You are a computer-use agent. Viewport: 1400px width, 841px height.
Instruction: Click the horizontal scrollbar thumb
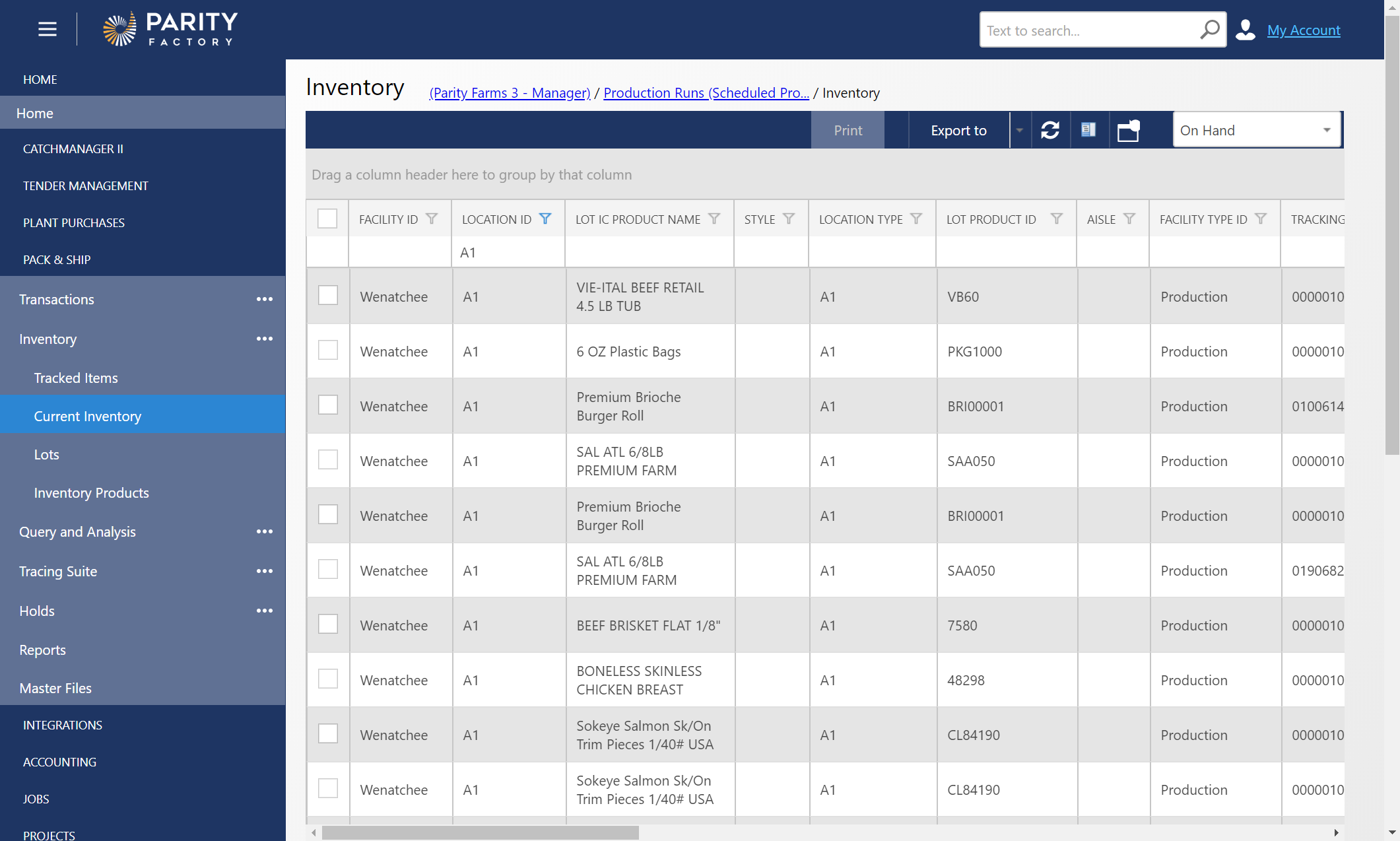(480, 832)
